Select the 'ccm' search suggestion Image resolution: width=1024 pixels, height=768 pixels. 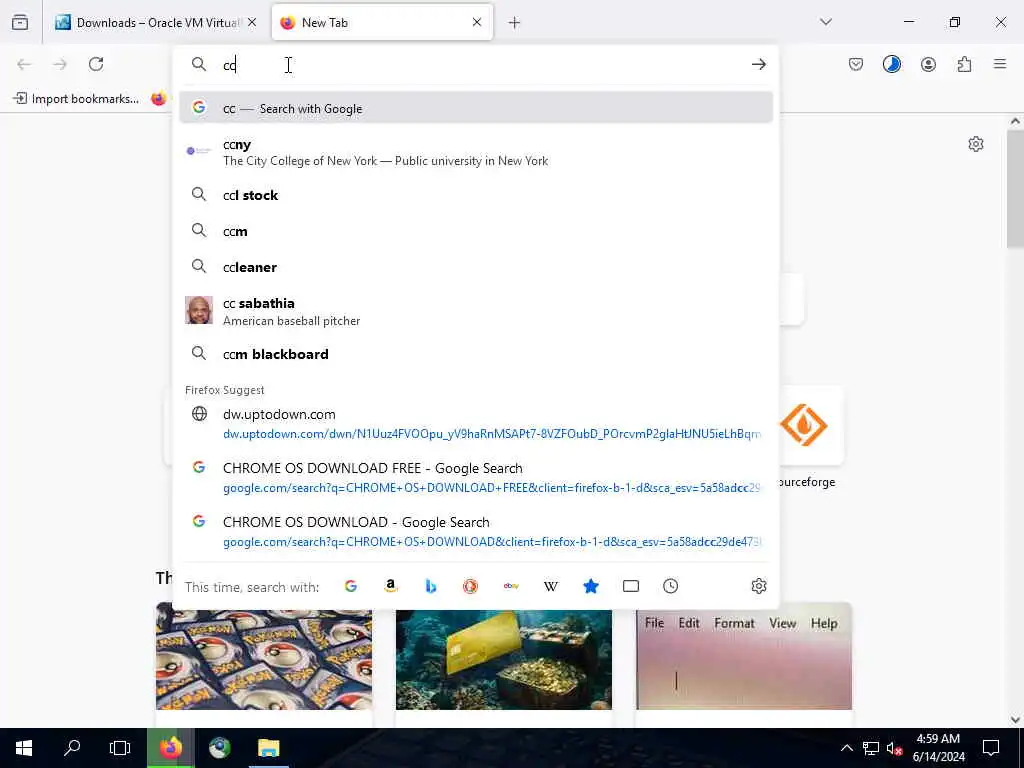tap(476, 231)
